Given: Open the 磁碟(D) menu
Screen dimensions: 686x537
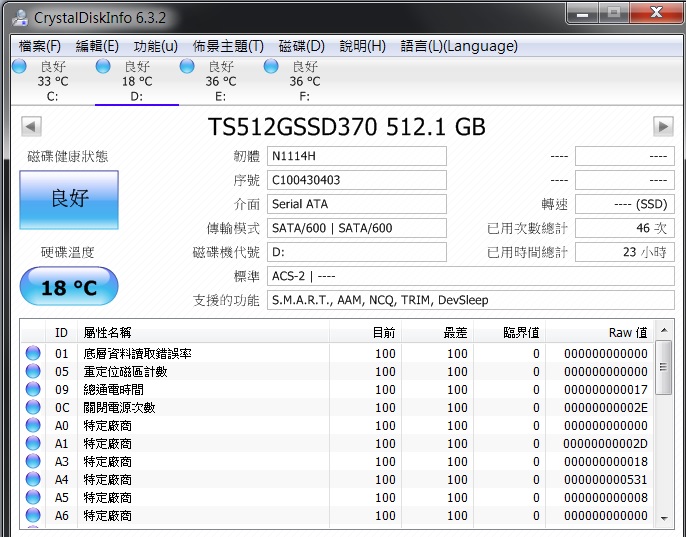Looking at the screenshot, I should (x=302, y=46).
